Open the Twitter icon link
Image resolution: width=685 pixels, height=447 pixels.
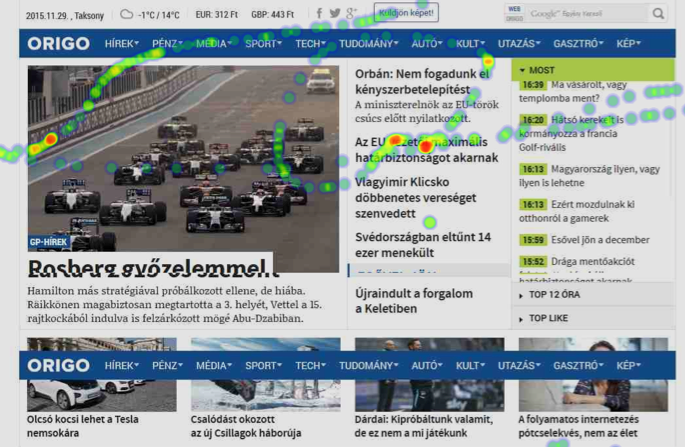pos(335,14)
